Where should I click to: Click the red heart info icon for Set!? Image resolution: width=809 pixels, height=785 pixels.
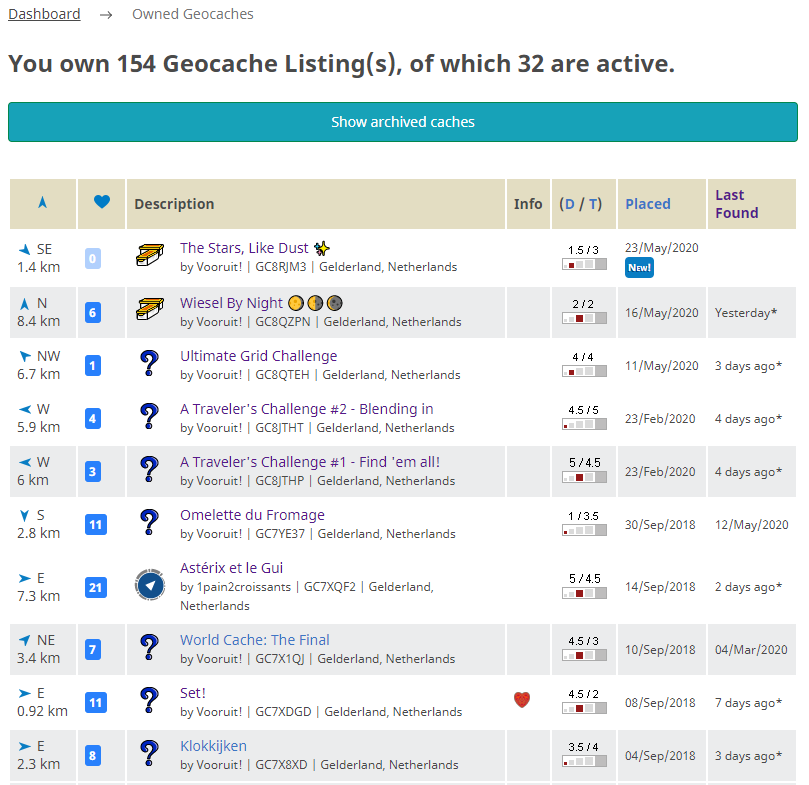pos(521,701)
